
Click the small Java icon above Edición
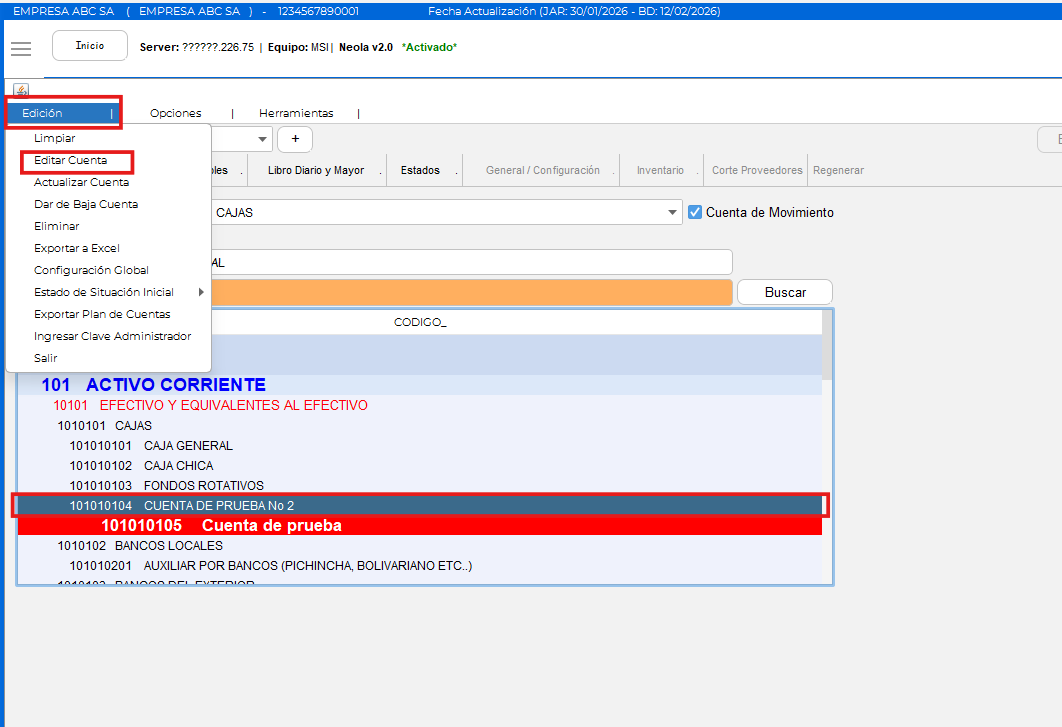pos(22,90)
